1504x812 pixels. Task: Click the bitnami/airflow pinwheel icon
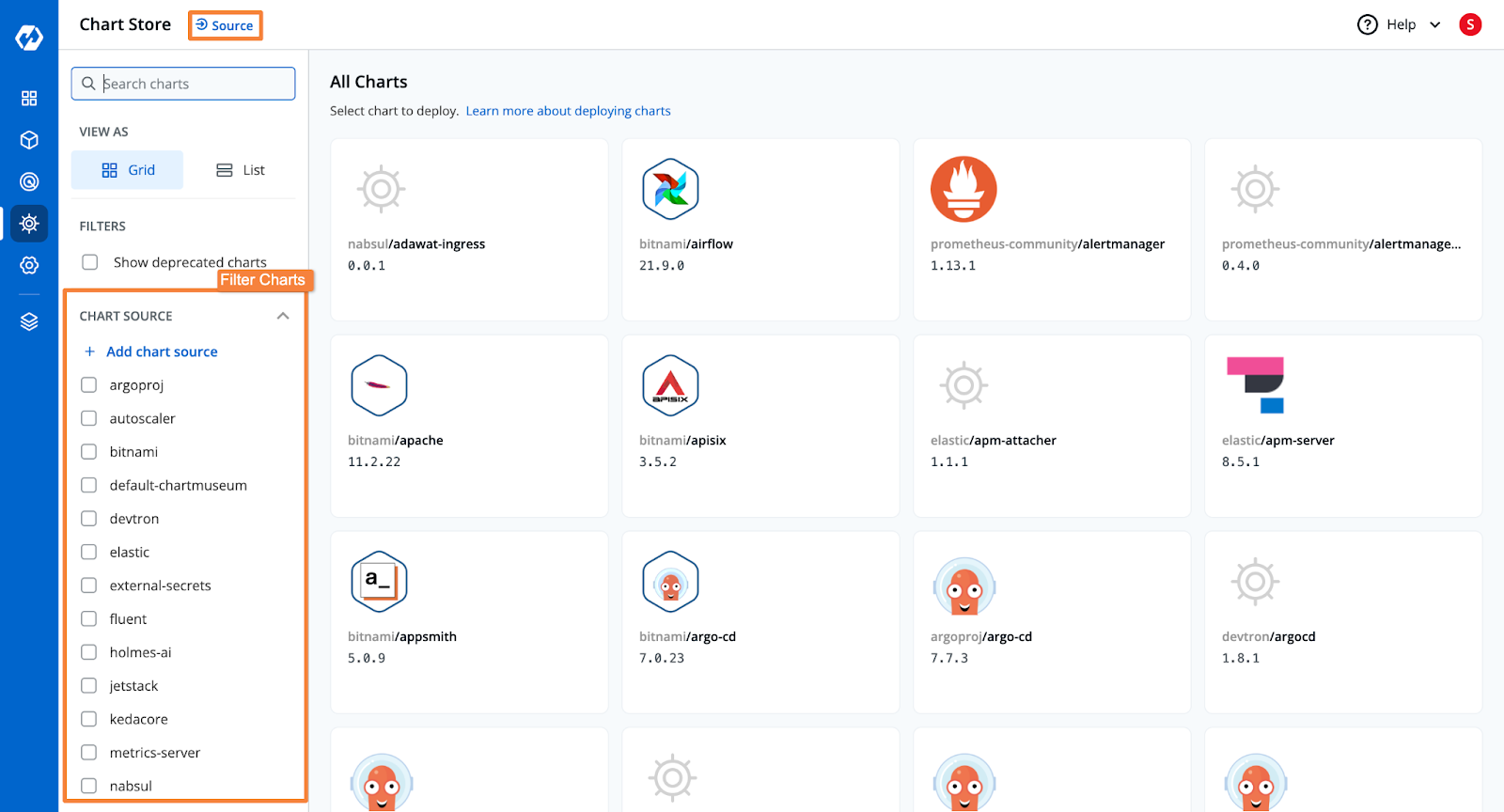pos(670,189)
